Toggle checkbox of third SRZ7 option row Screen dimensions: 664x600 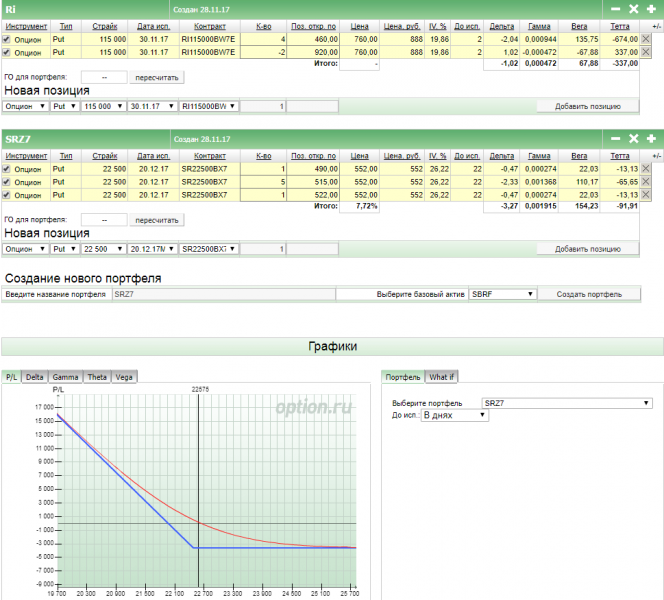coord(7,195)
